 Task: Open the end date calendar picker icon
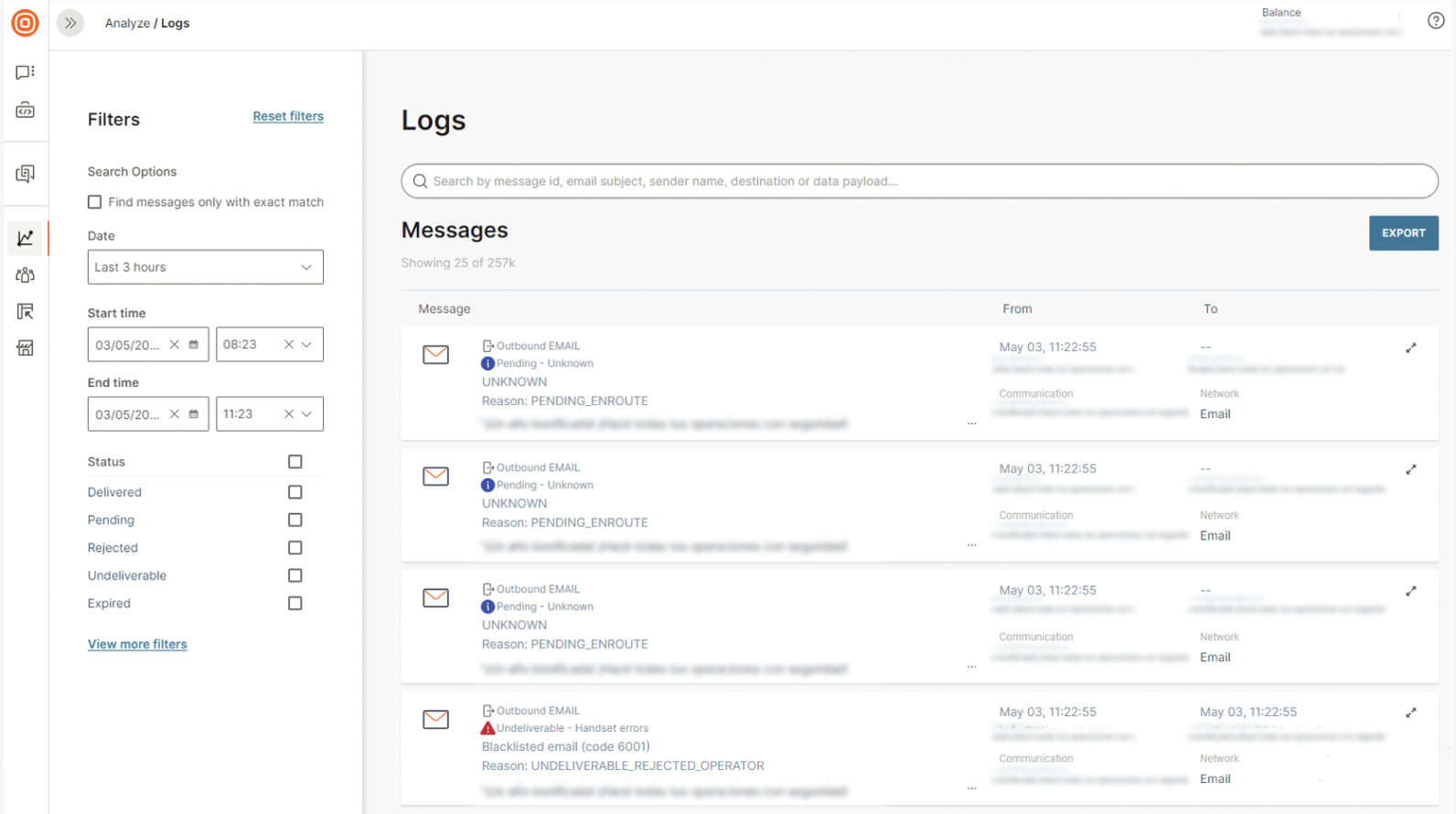[x=194, y=414]
